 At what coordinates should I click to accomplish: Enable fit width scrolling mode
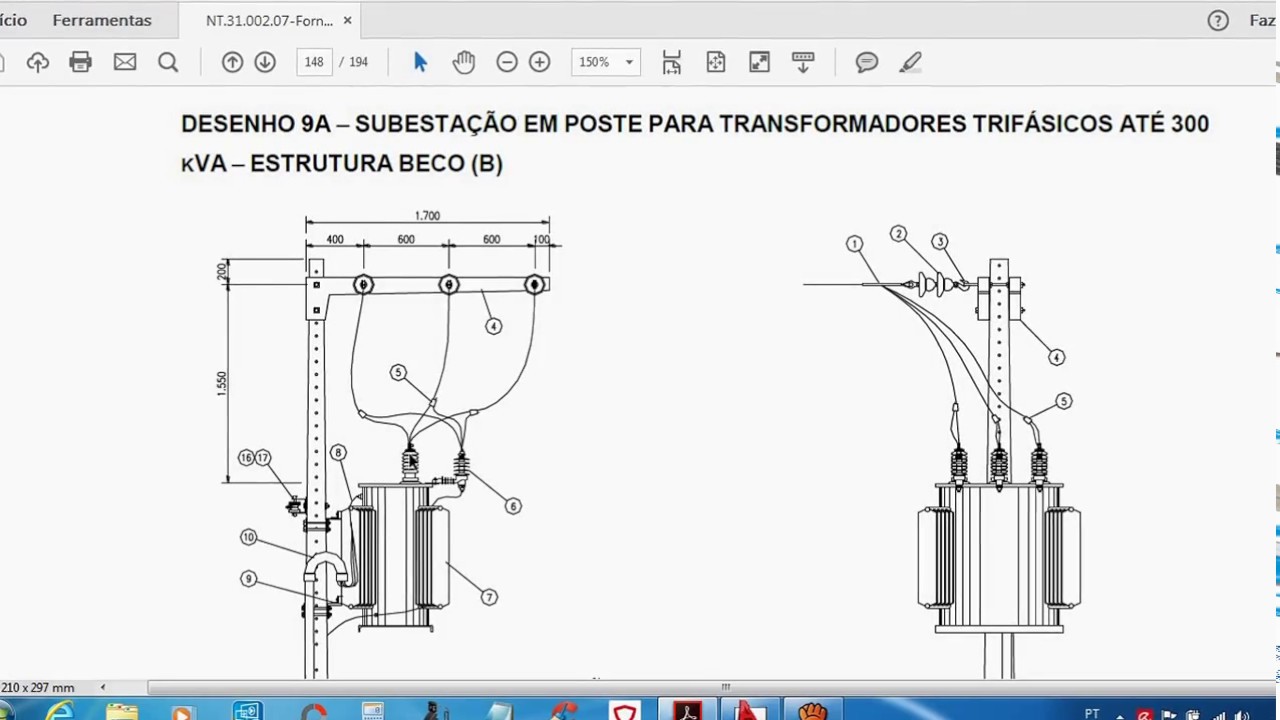[672, 62]
